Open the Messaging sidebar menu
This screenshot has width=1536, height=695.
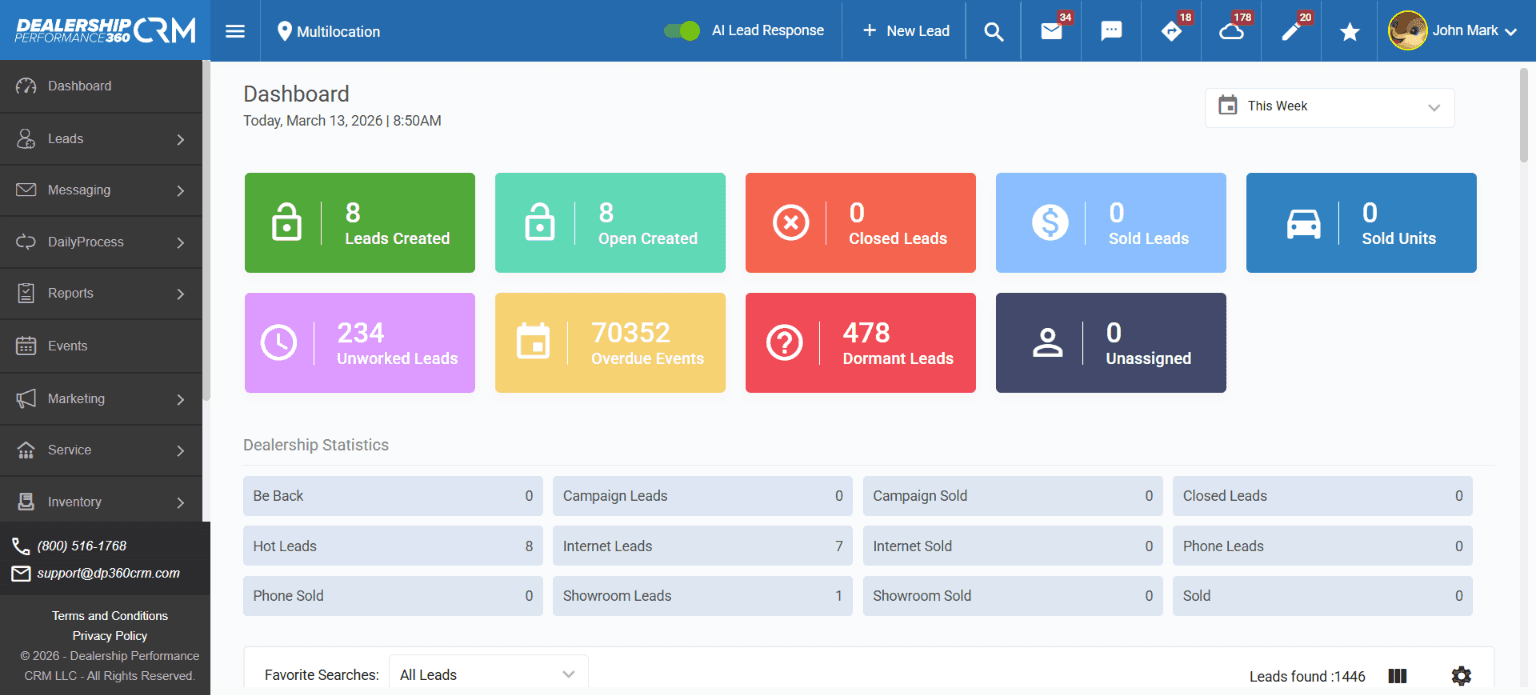coord(101,190)
